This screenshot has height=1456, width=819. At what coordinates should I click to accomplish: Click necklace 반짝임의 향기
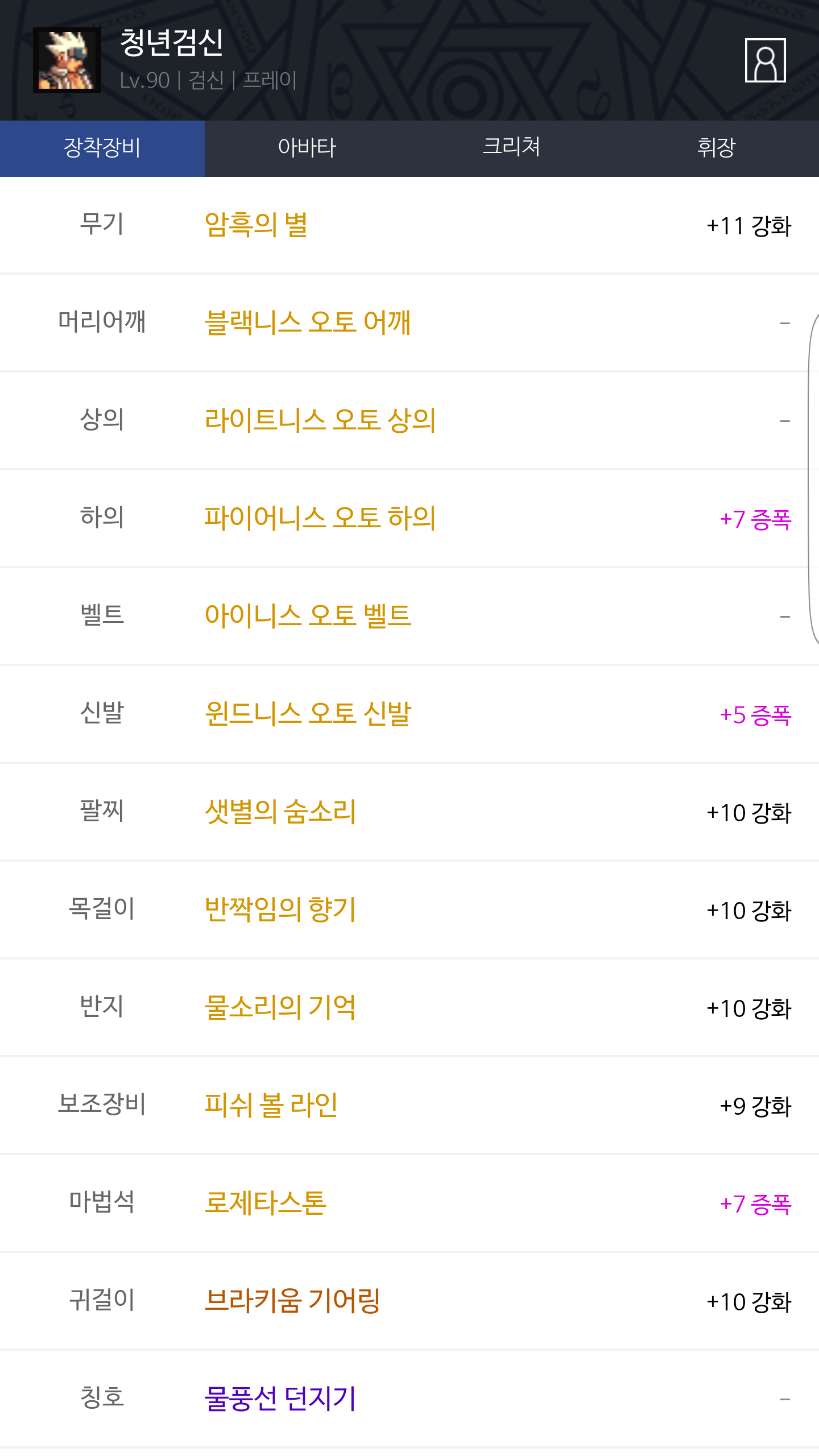[x=280, y=910]
